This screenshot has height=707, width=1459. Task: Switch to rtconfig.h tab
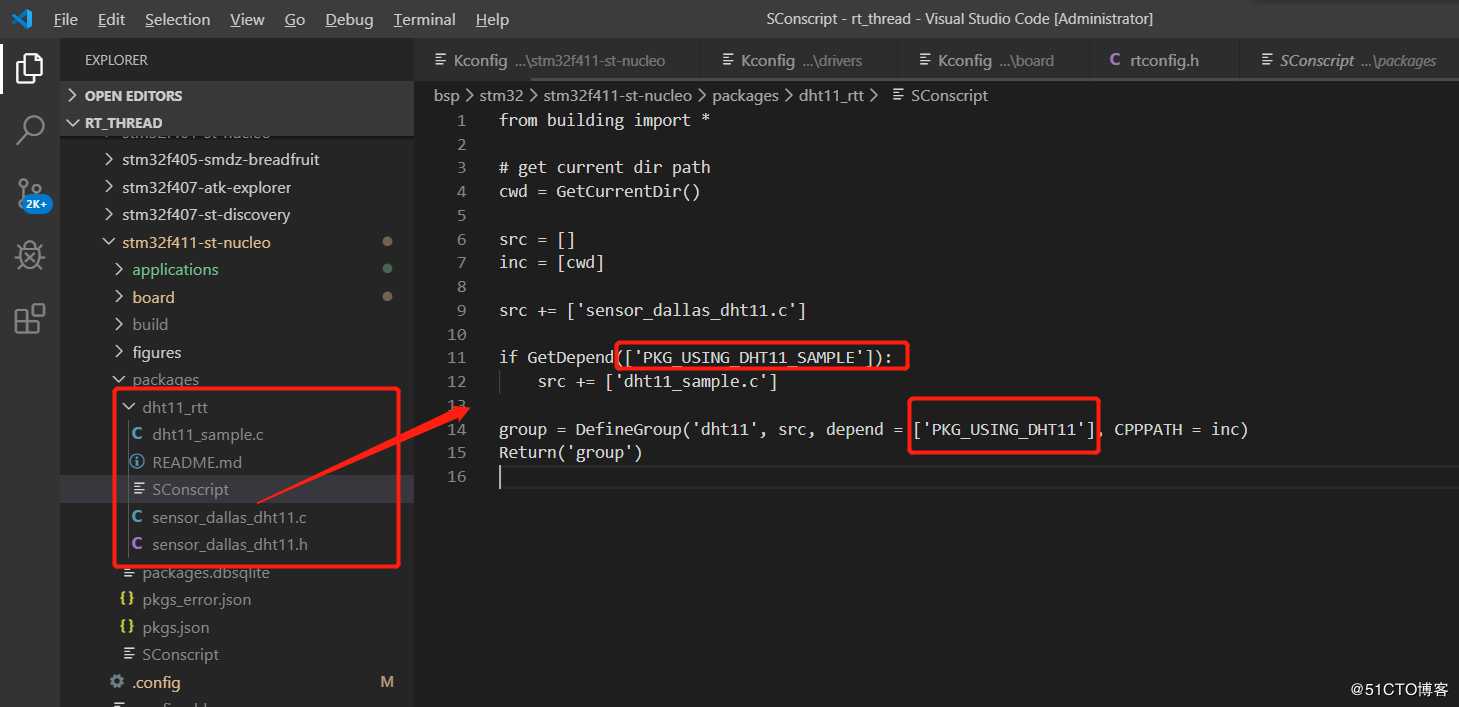pyautogui.click(x=1164, y=60)
